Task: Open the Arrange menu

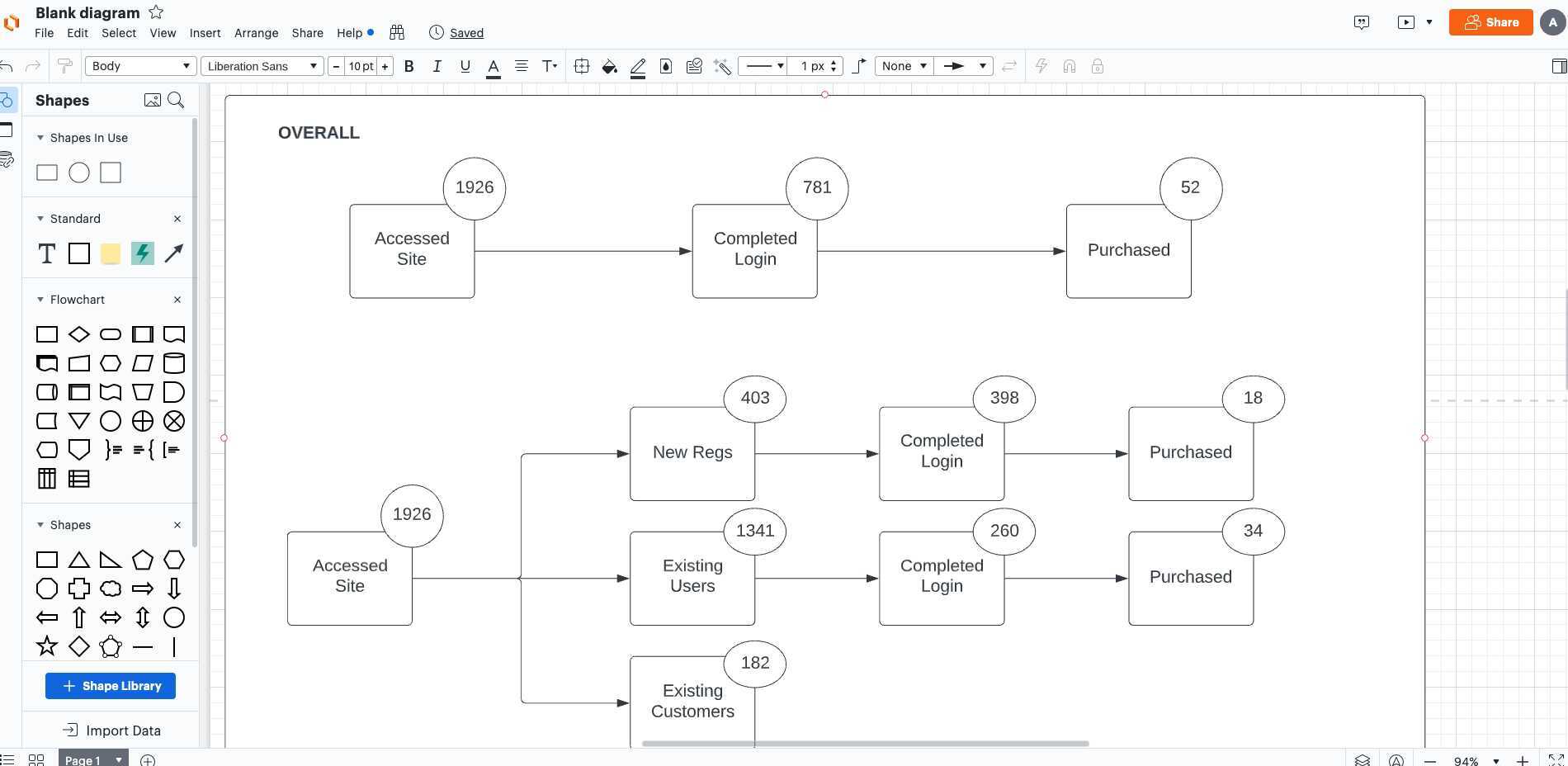Action: click(x=256, y=33)
